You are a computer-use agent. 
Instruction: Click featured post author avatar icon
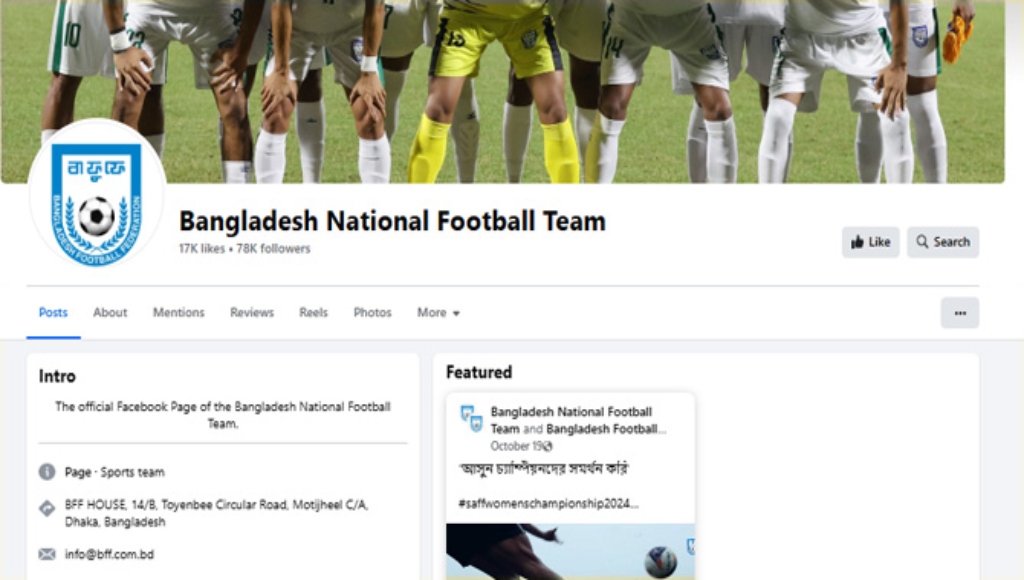point(472,419)
